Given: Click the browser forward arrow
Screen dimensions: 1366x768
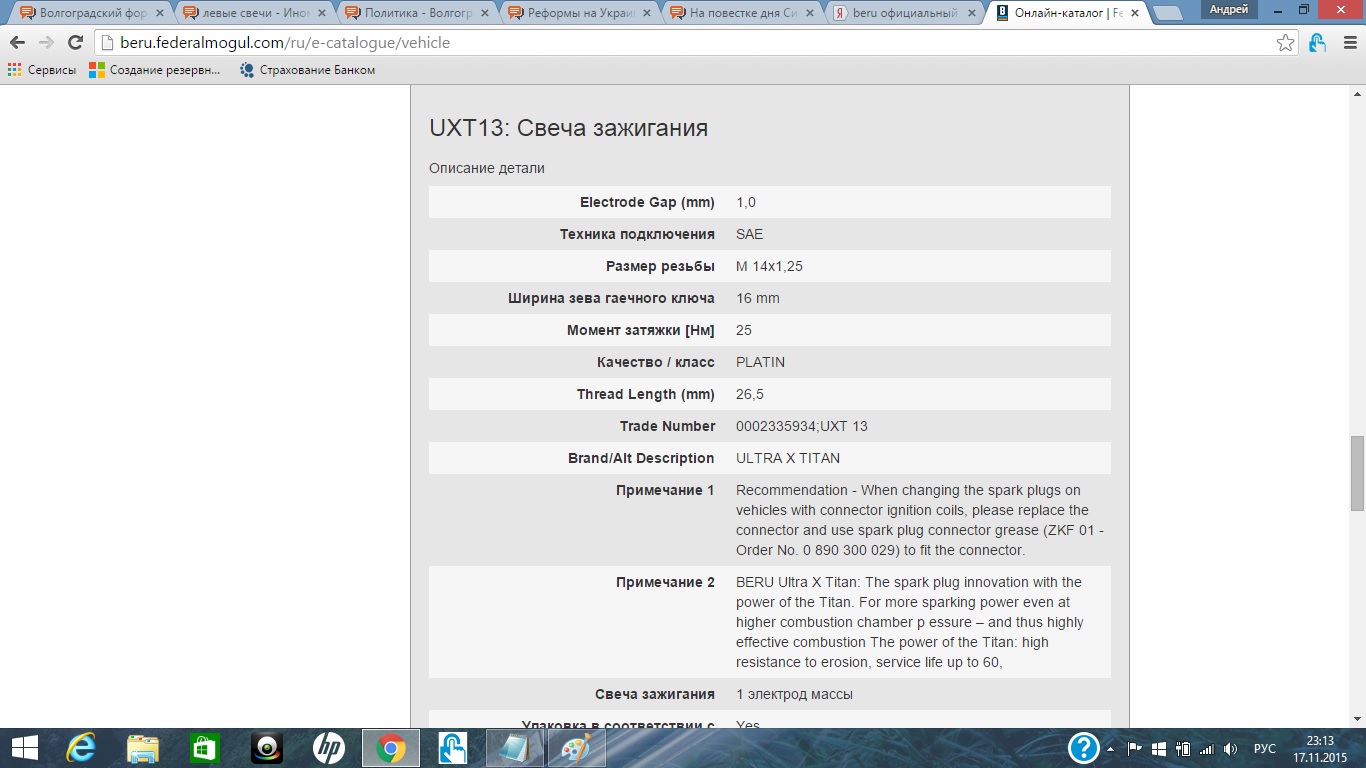Looking at the screenshot, I should 46,43.
